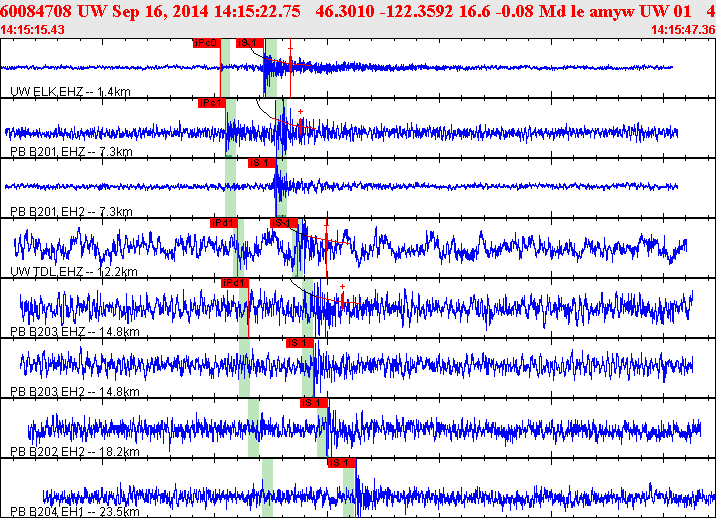The image size is (716, 518).
Task: Select the iS 1 pick flag on TDL trace
Action: [x=283, y=223]
